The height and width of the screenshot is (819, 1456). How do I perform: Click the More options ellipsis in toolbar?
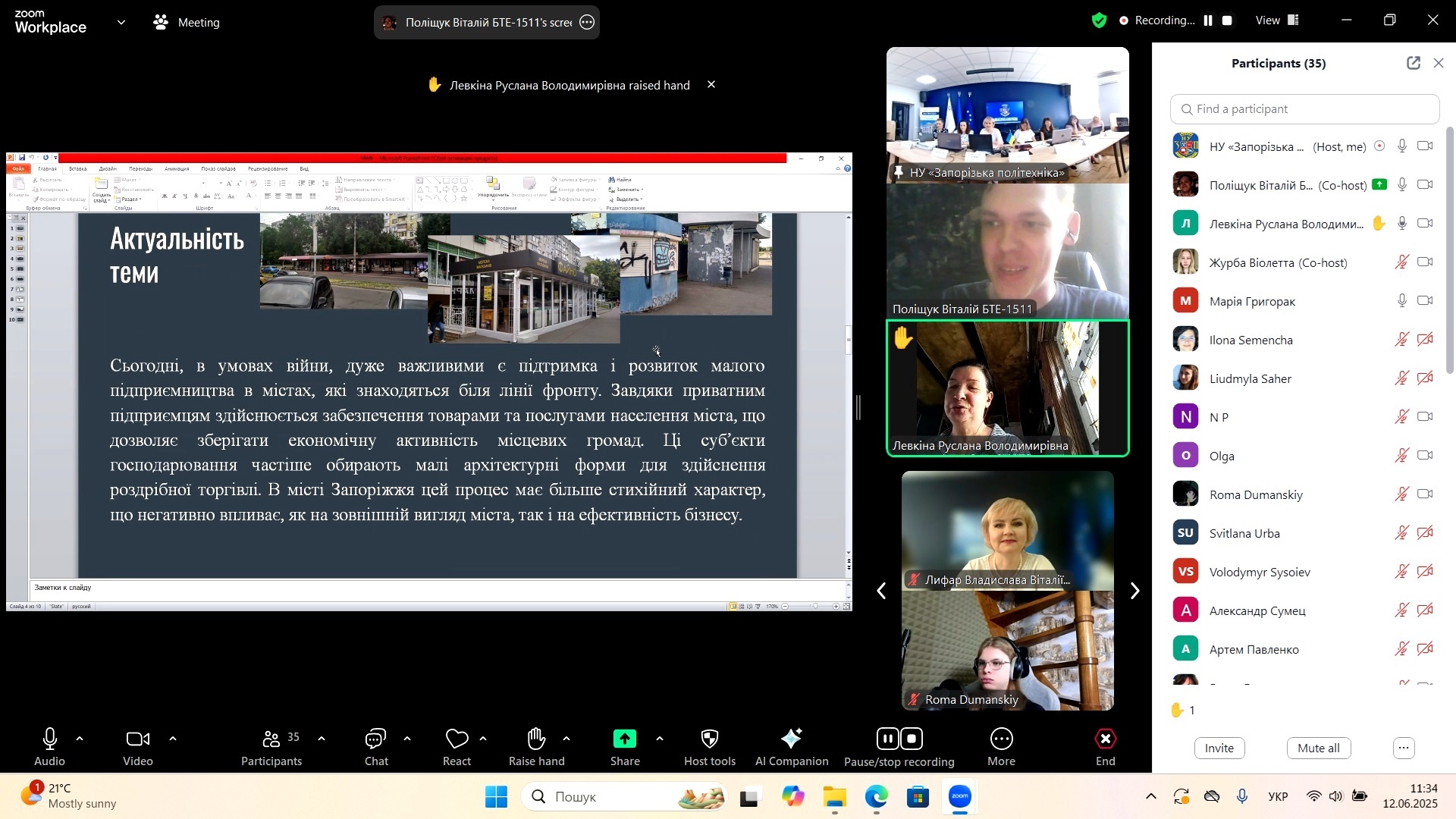click(x=1001, y=740)
